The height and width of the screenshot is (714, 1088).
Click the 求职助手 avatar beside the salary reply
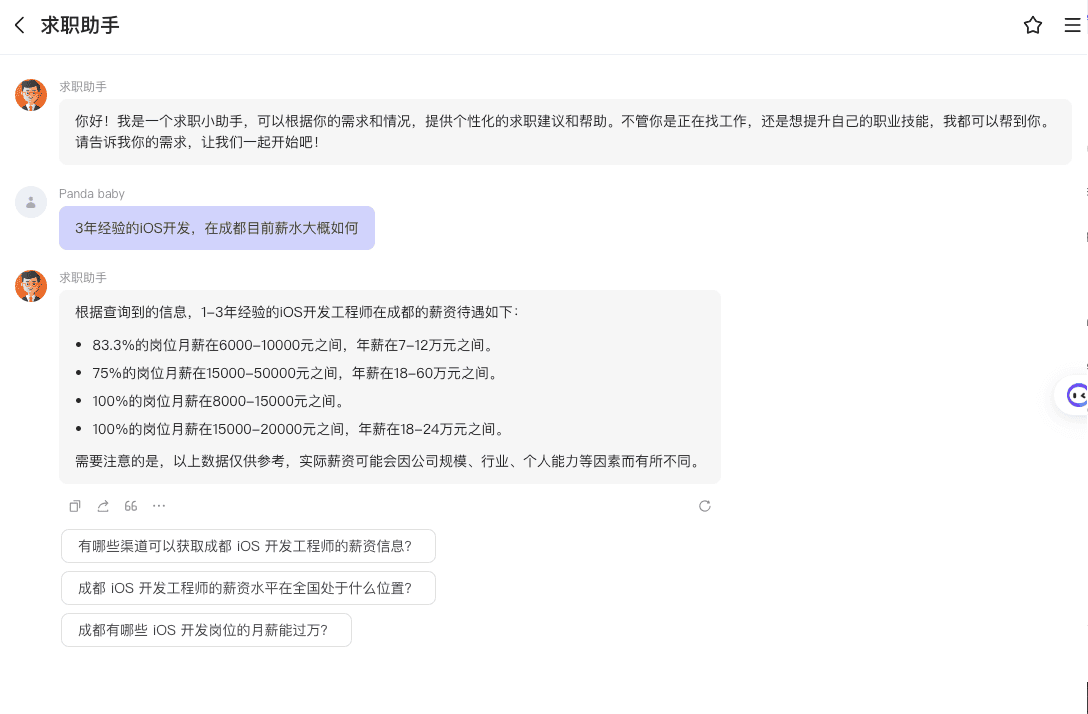pyautogui.click(x=31, y=286)
